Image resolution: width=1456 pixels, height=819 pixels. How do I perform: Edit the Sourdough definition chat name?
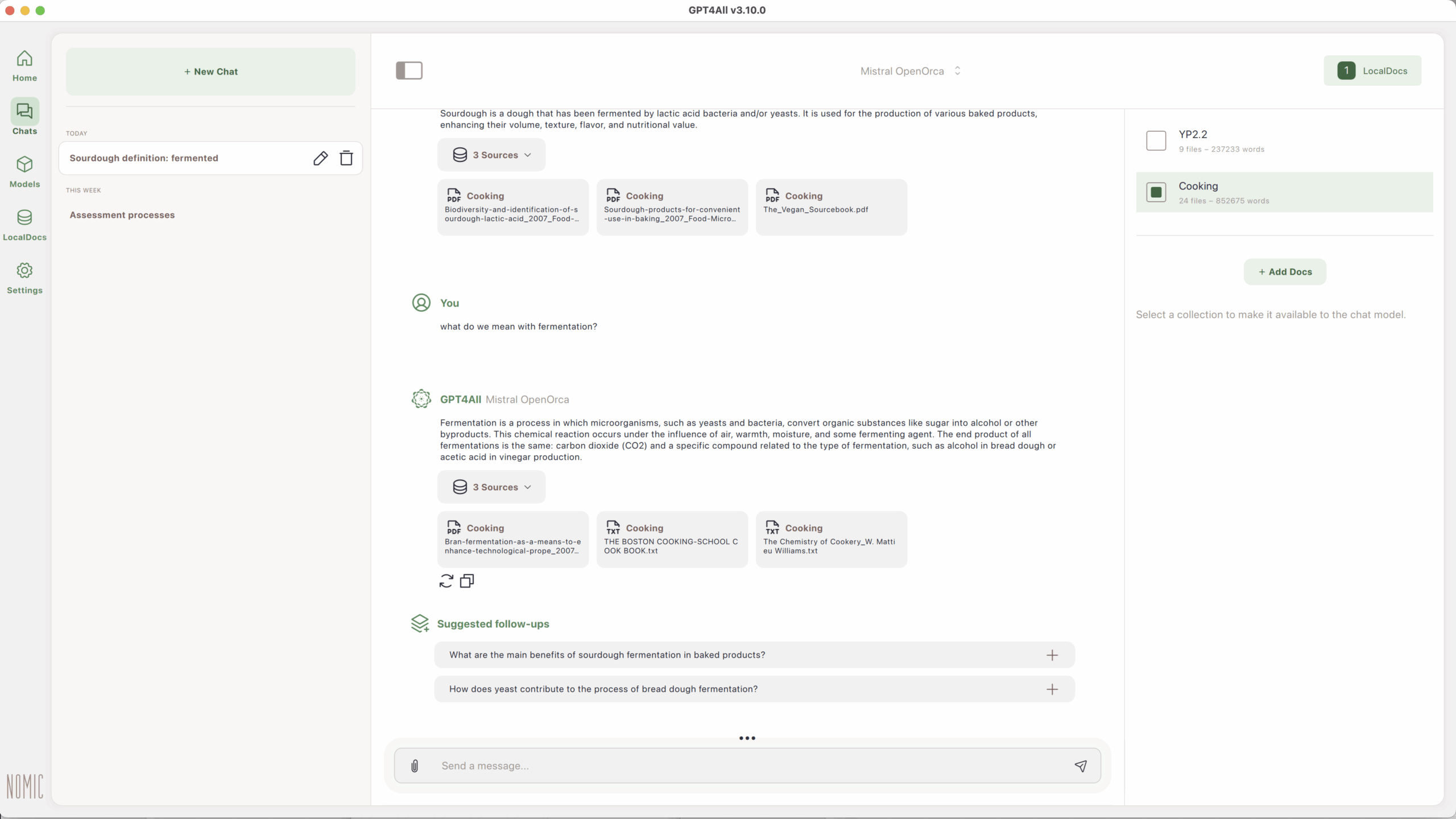pyautogui.click(x=320, y=158)
